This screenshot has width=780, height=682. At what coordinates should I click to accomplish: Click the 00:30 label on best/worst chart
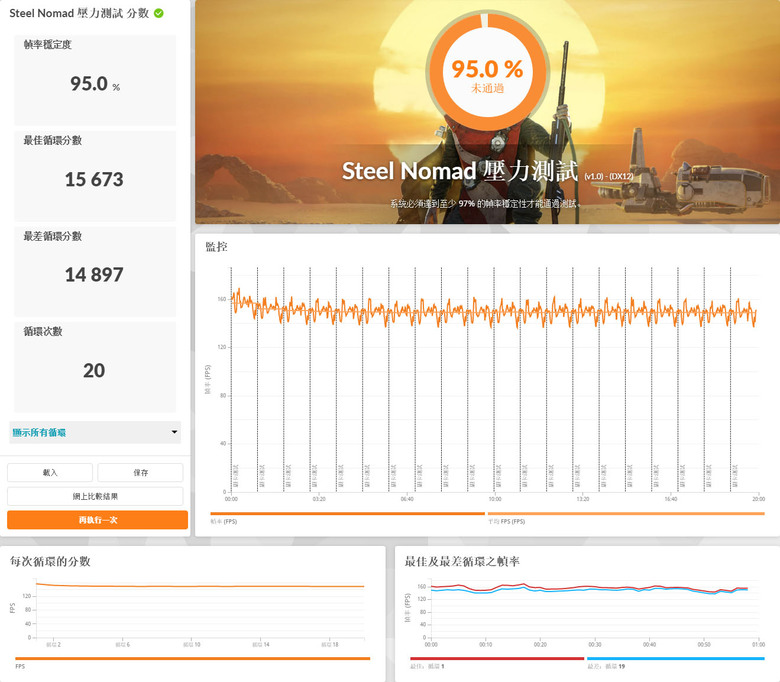(594, 644)
